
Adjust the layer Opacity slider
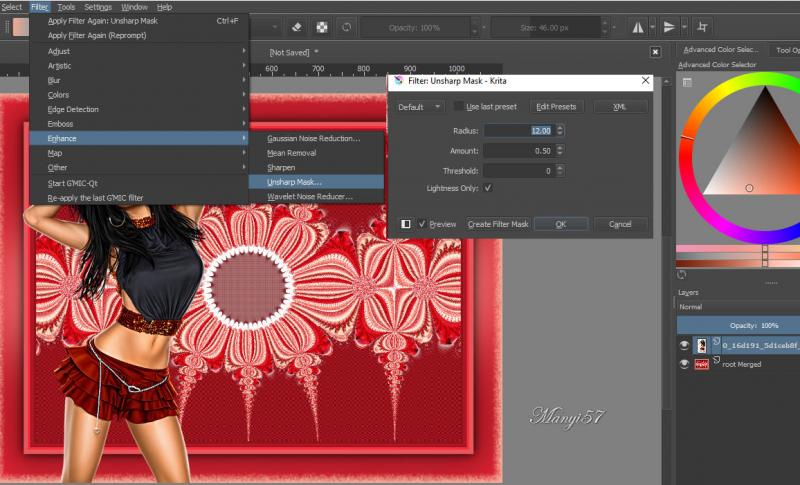pos(738,325)
